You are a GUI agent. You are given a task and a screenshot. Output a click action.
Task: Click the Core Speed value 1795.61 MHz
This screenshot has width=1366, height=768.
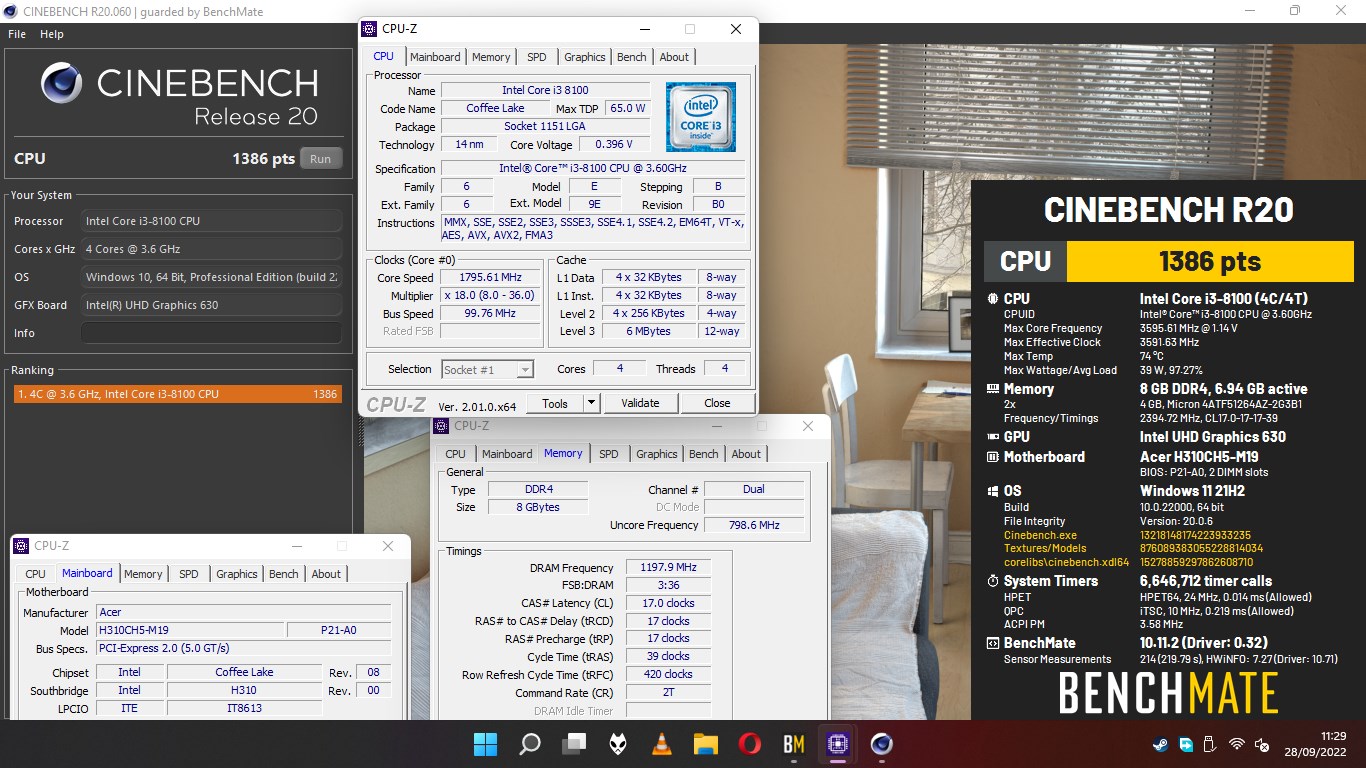[490, 278]
